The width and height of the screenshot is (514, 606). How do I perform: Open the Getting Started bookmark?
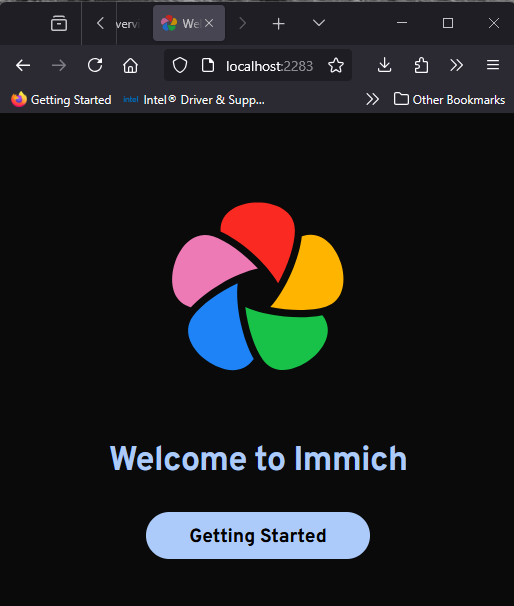61,100
